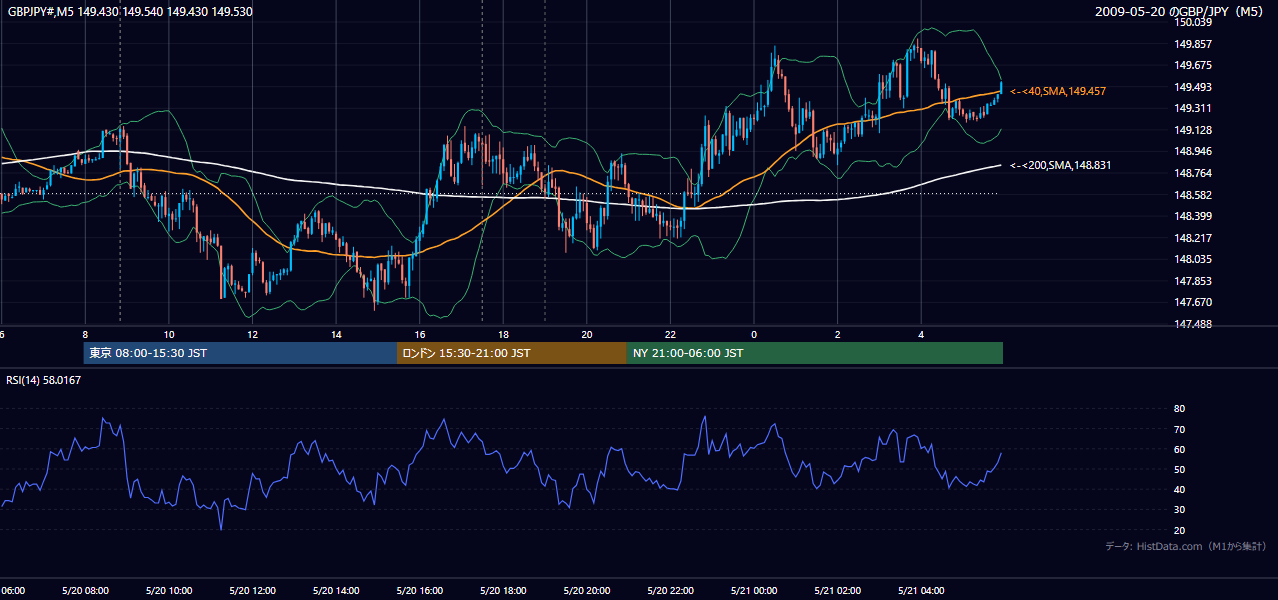Click the RSI 40 level label
Viewport: 1278px width, 600px height.
(x=1179, y=489)
